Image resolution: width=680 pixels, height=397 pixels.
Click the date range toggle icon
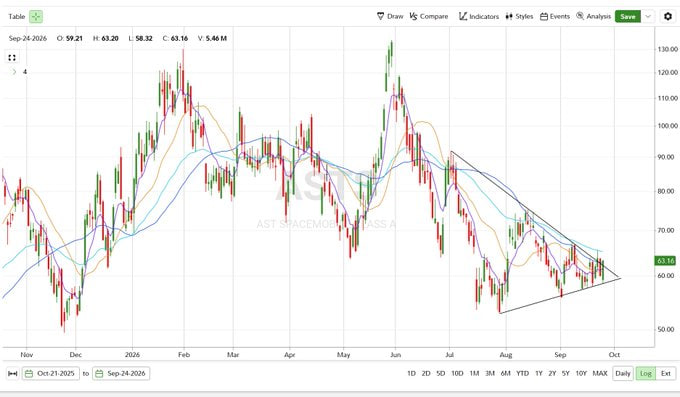click(13, 374)
